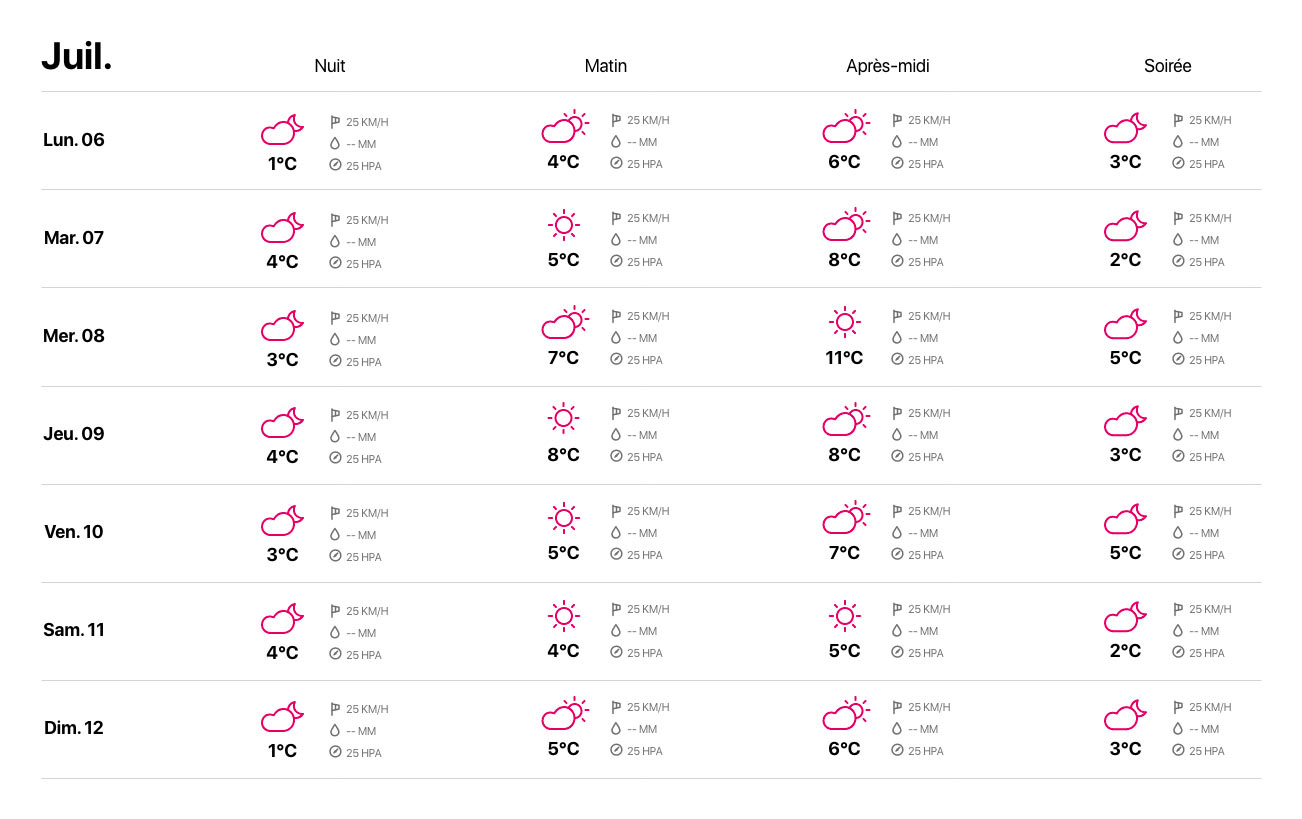
Task: Click the pressure gauge icon for Ven. 10 Soirée
Action: [1178, 554]
